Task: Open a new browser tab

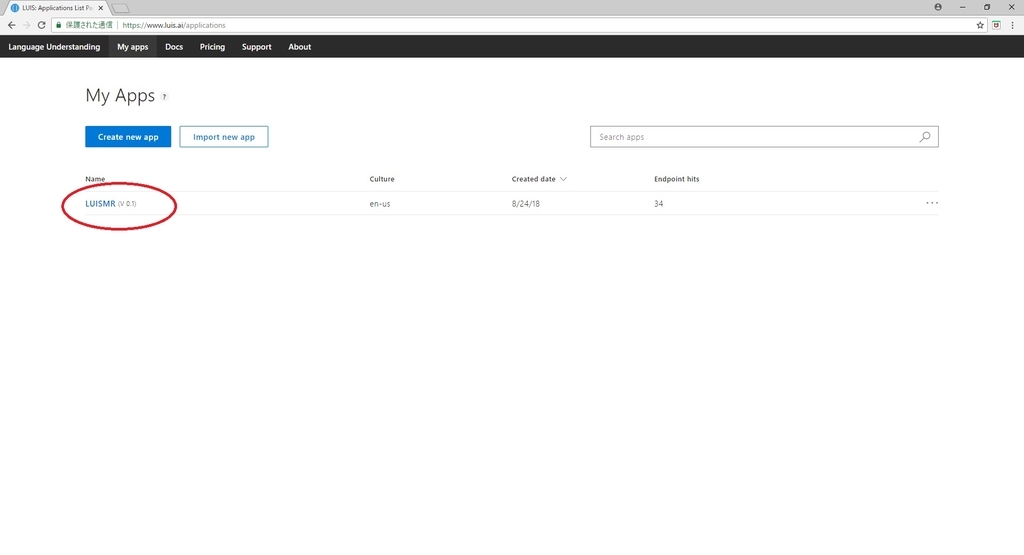Action: click(x=120, y=8)
